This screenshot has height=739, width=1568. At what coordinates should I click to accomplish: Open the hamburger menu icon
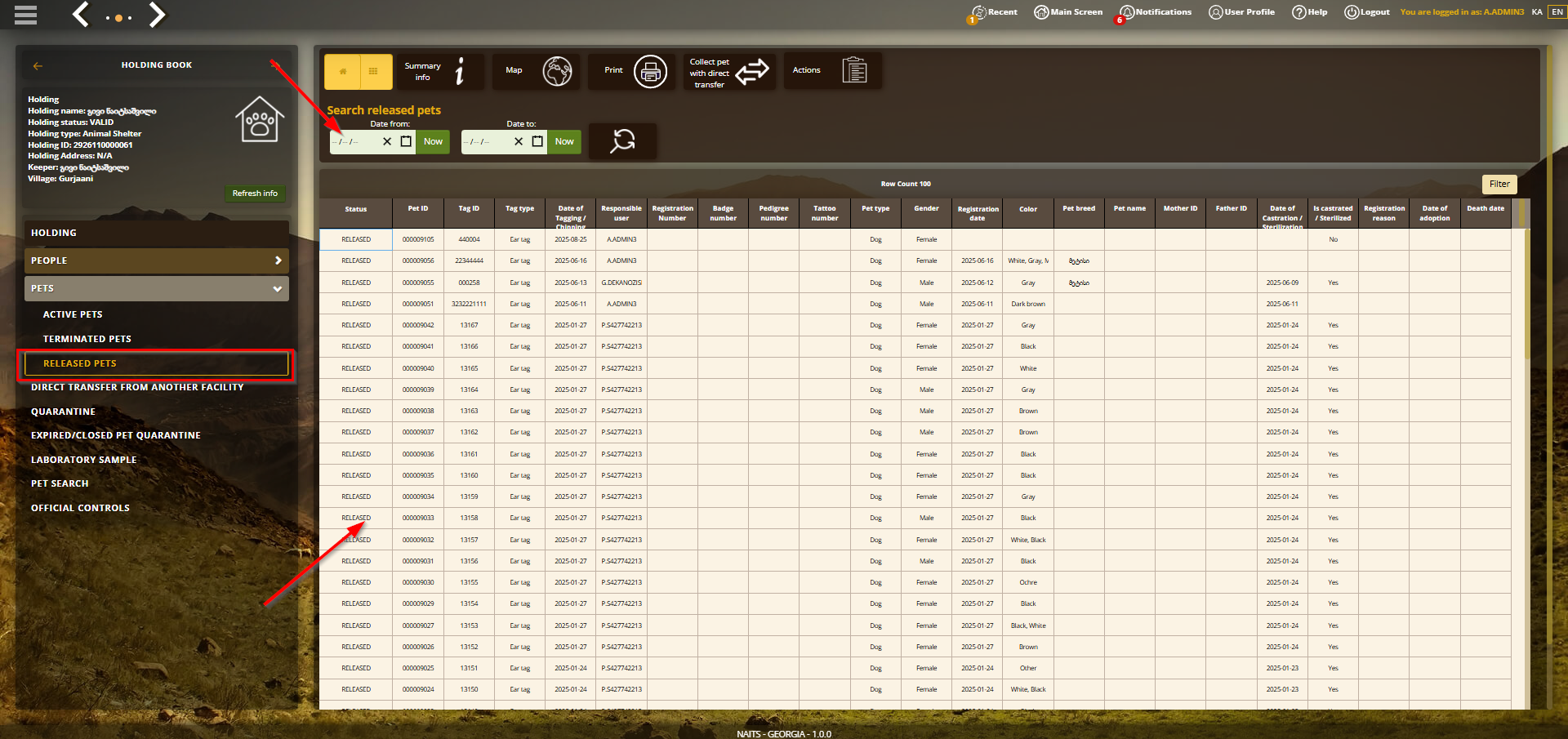(25, 15)
